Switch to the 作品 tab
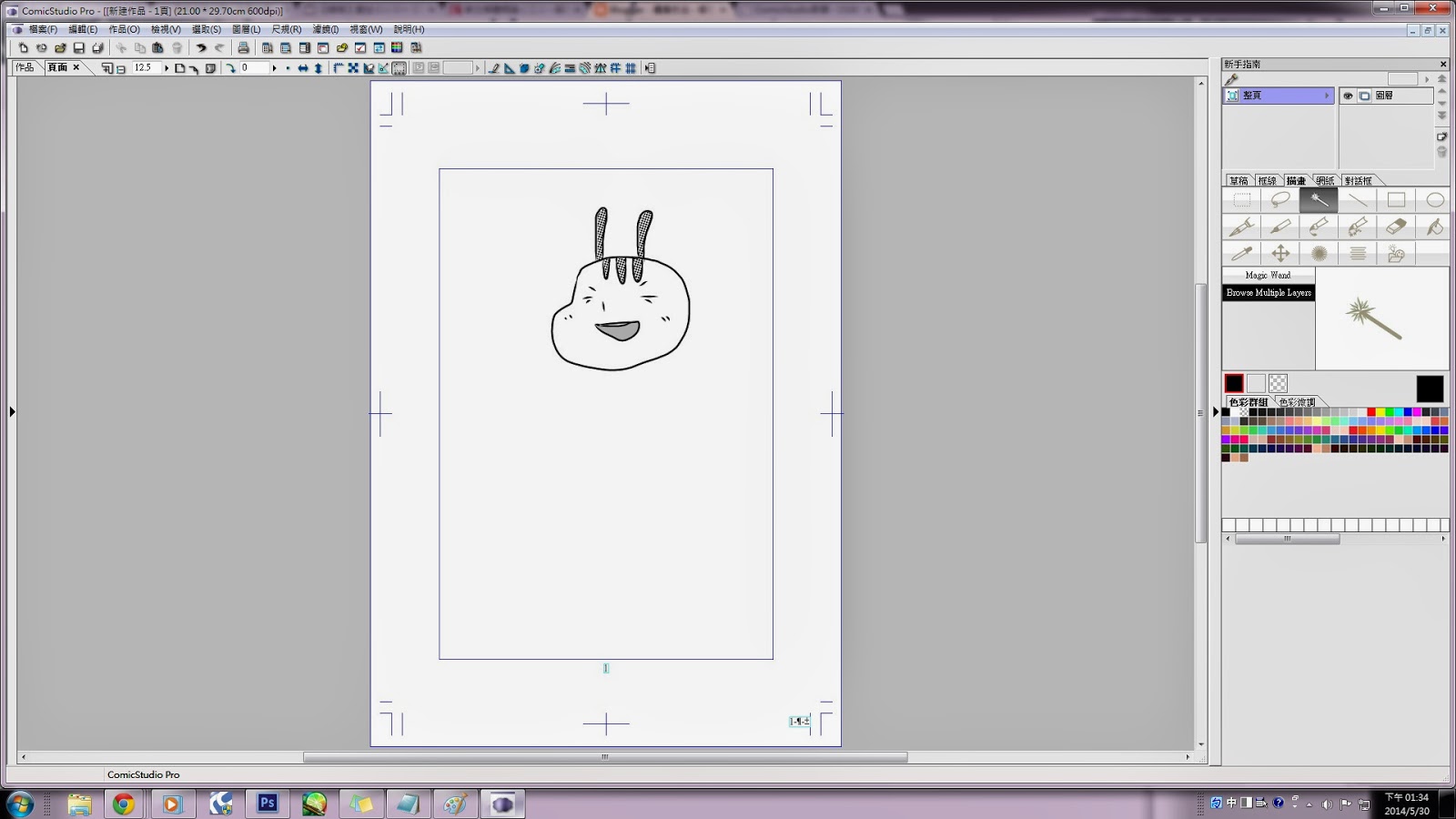 23,66
